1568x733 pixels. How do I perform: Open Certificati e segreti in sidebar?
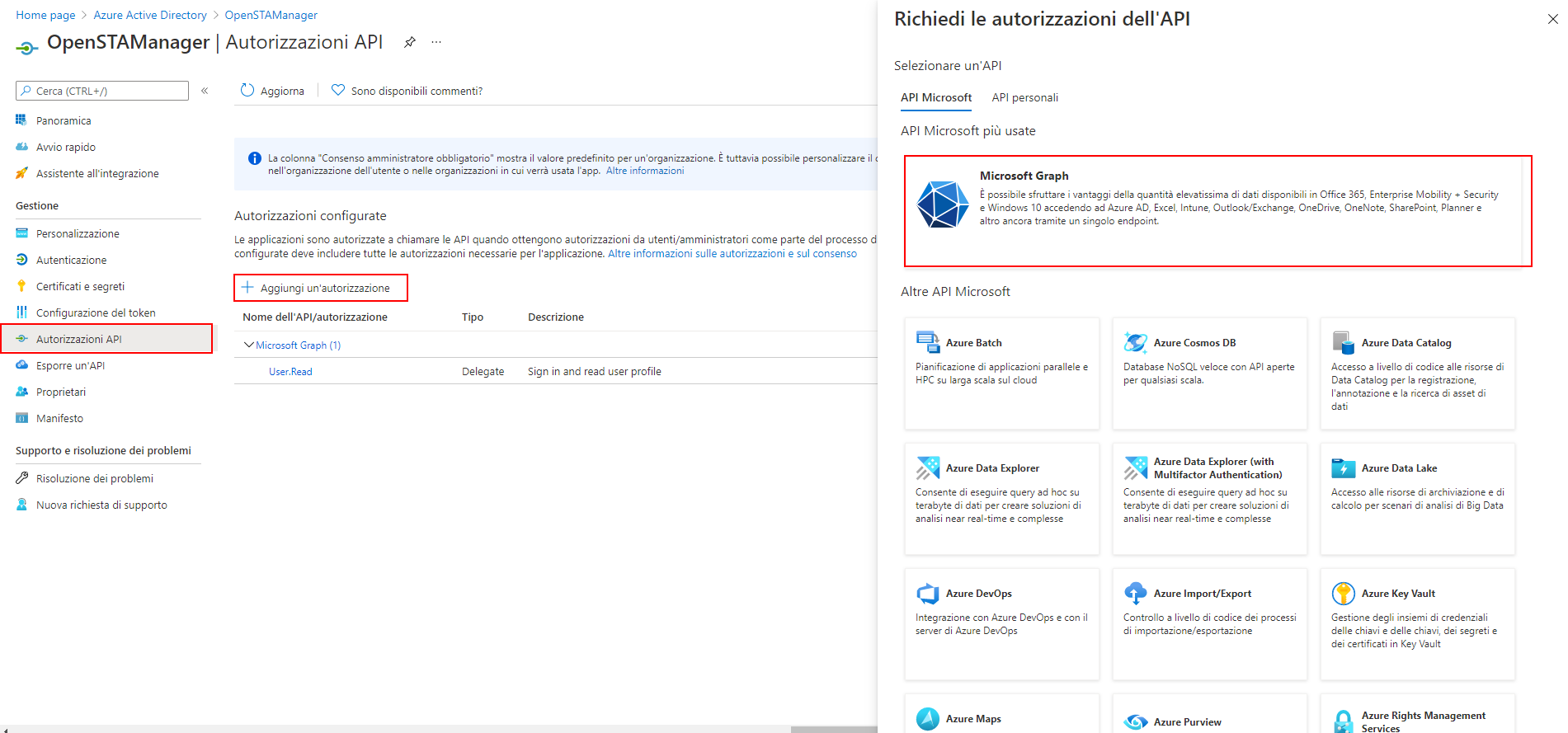coord(80,286)
